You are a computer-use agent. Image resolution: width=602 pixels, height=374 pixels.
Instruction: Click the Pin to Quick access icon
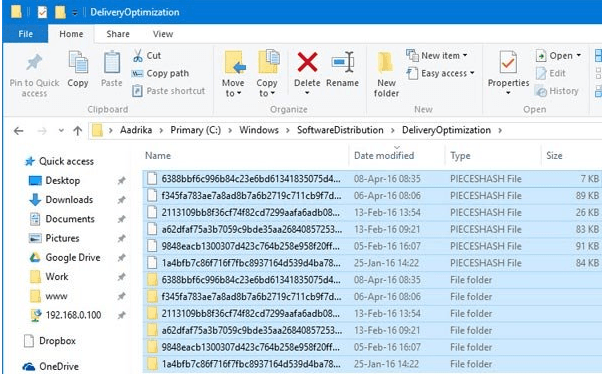pyautogui.click(x=34, y=63)
